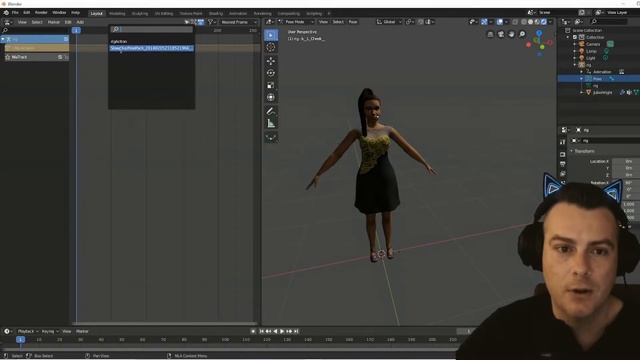Toggle X-ray icon in viewport header
The width and height of the screenshot is (640, 360).
(516, 22)
